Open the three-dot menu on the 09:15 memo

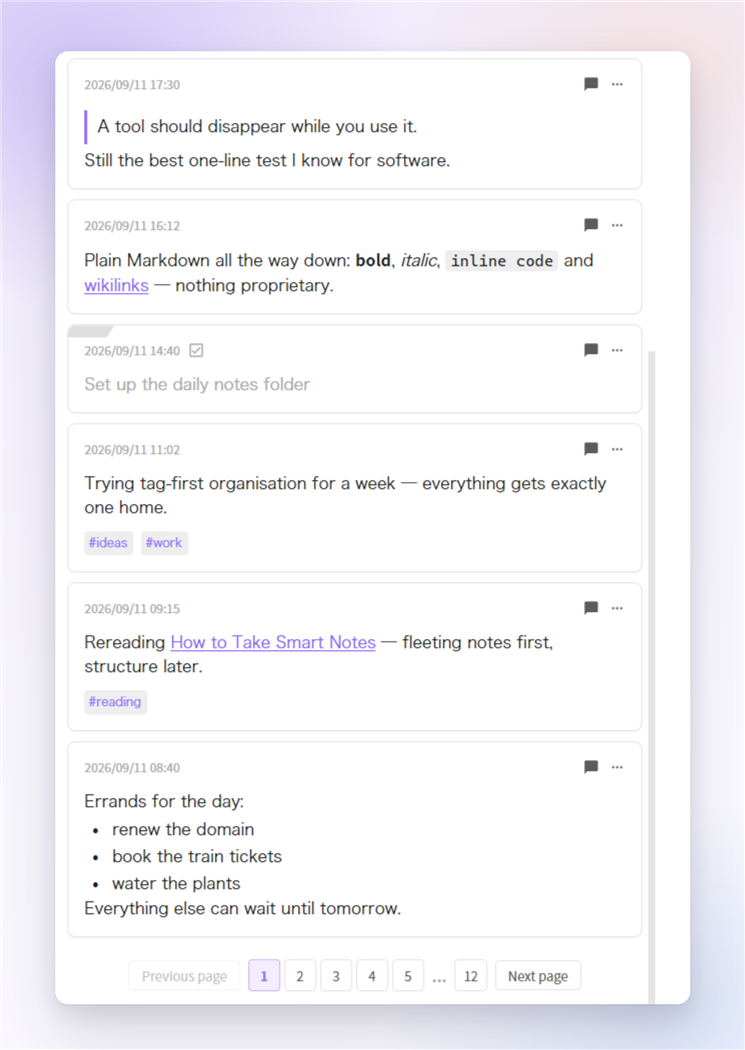pyautogui.click(x=617, y=607)
